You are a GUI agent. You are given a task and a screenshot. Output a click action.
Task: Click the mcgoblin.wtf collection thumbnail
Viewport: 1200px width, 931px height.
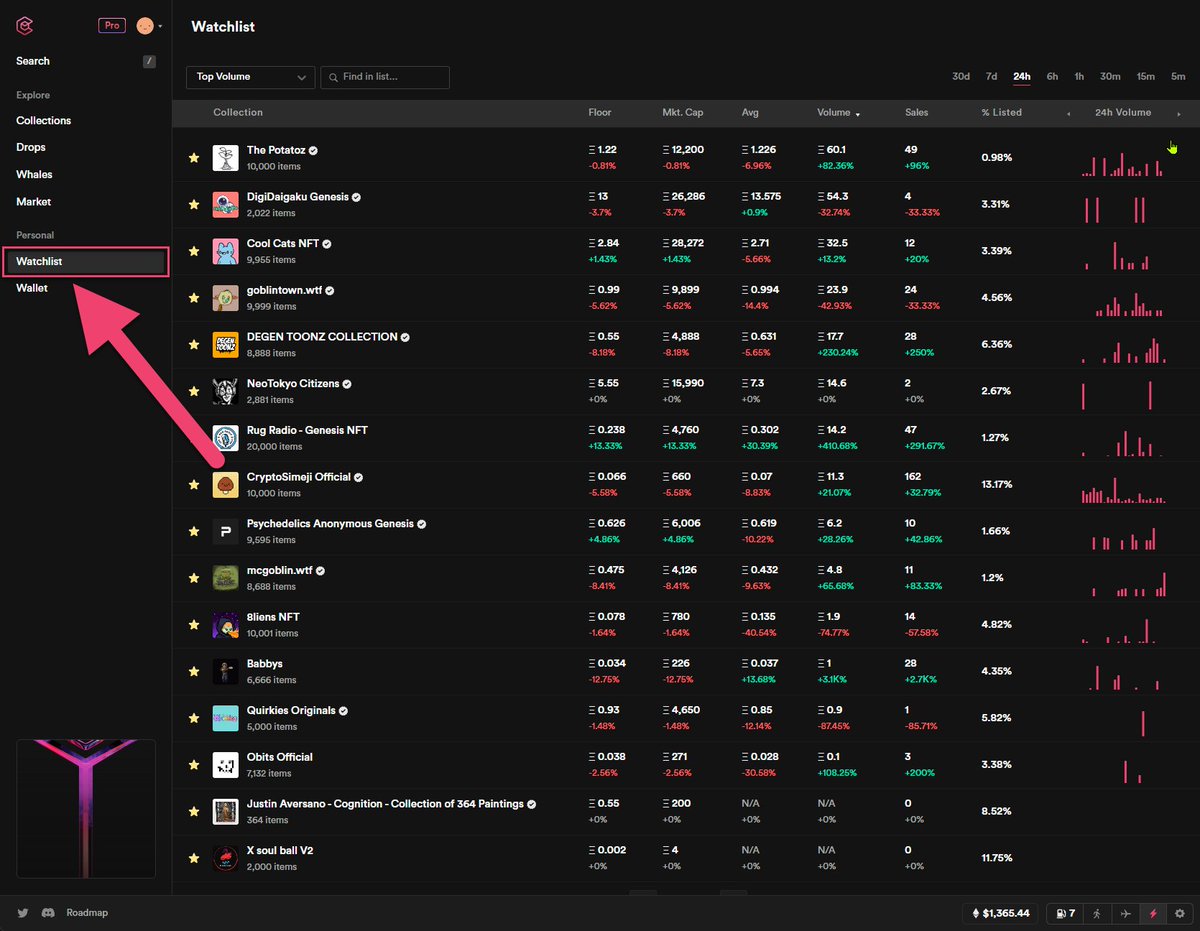pyautogui.click(x=225, y=578)
